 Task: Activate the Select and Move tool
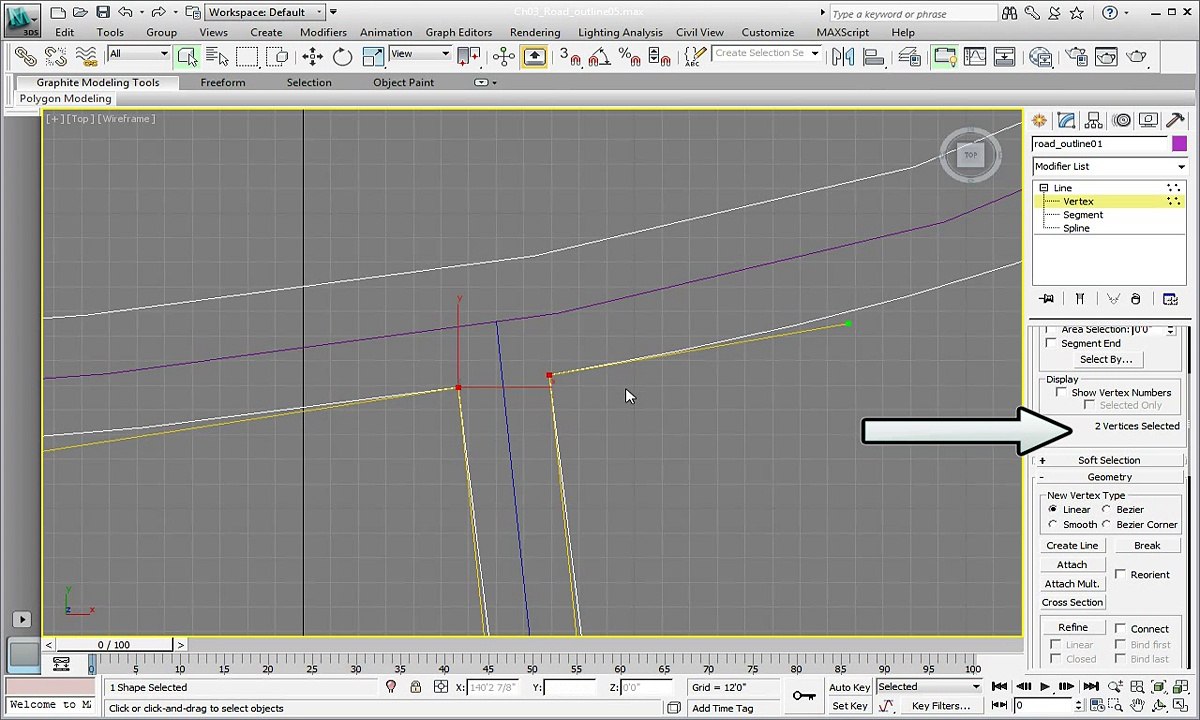(x=312, y=56)
